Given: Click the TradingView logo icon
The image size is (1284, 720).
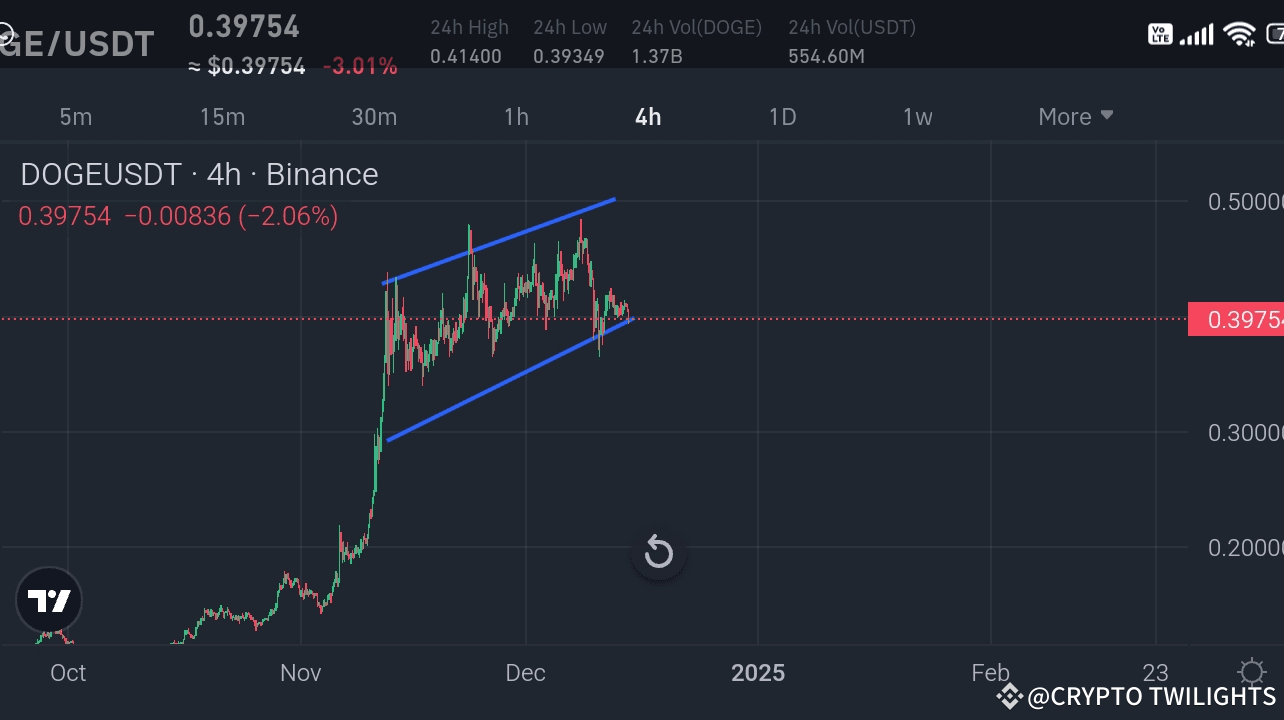Looking at the screenshot, I should (49, 600).
